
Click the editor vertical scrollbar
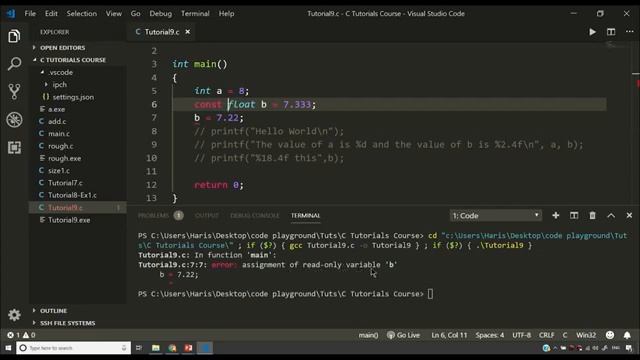tap(636, 122)
